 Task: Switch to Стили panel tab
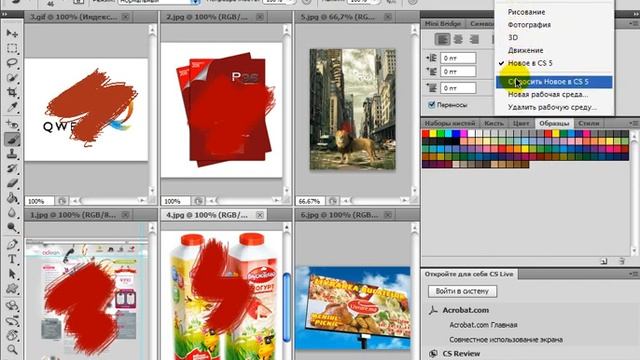589,123
